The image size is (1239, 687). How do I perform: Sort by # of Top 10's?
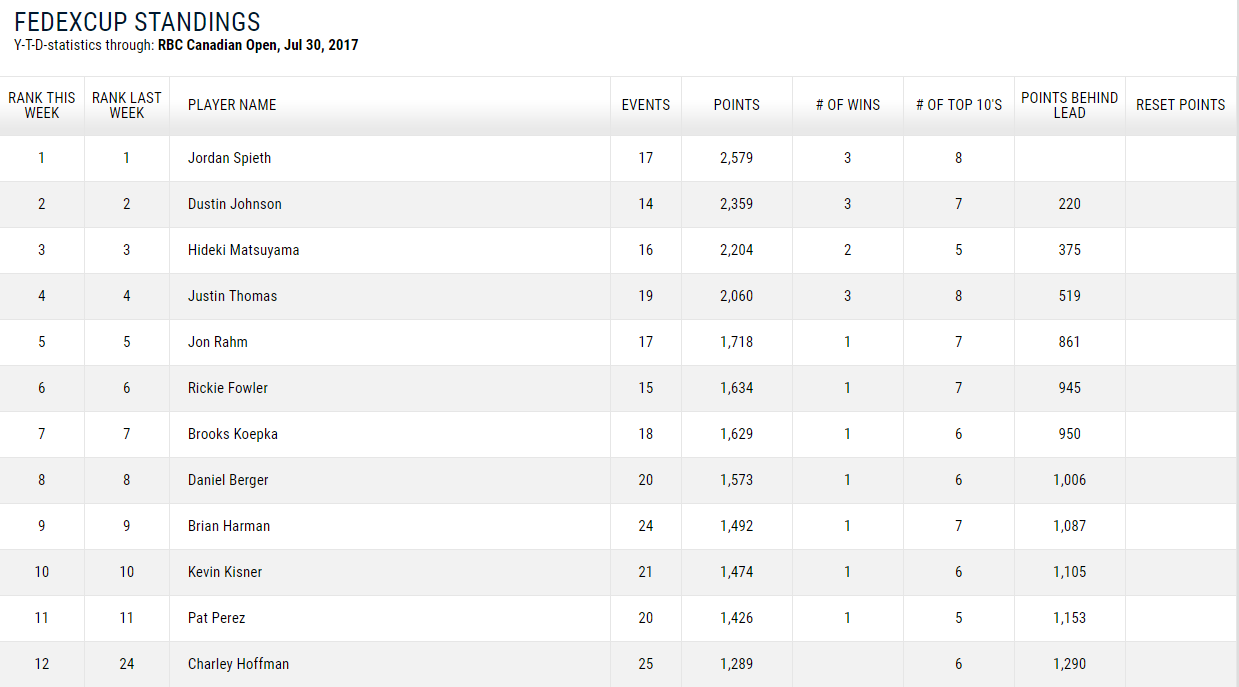959,105
